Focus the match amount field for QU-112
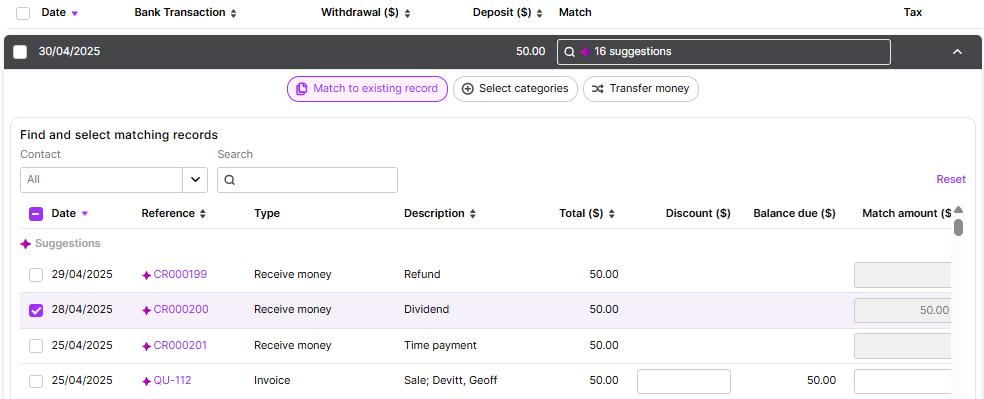The image size is (984, 399). click(902, 381)
